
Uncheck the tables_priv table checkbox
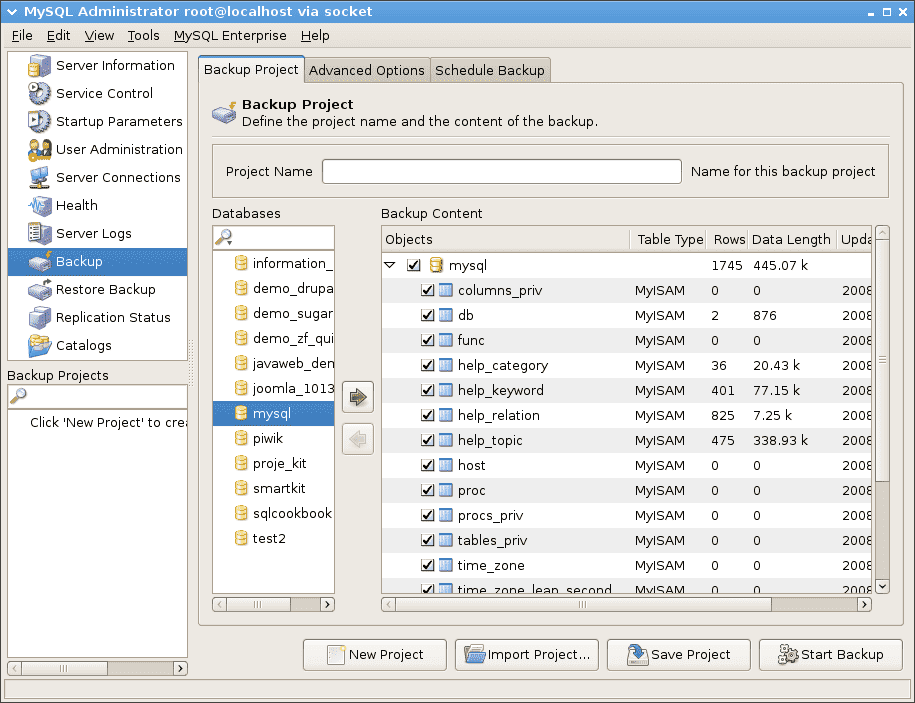pyautogui.click(x=427, y=540)
